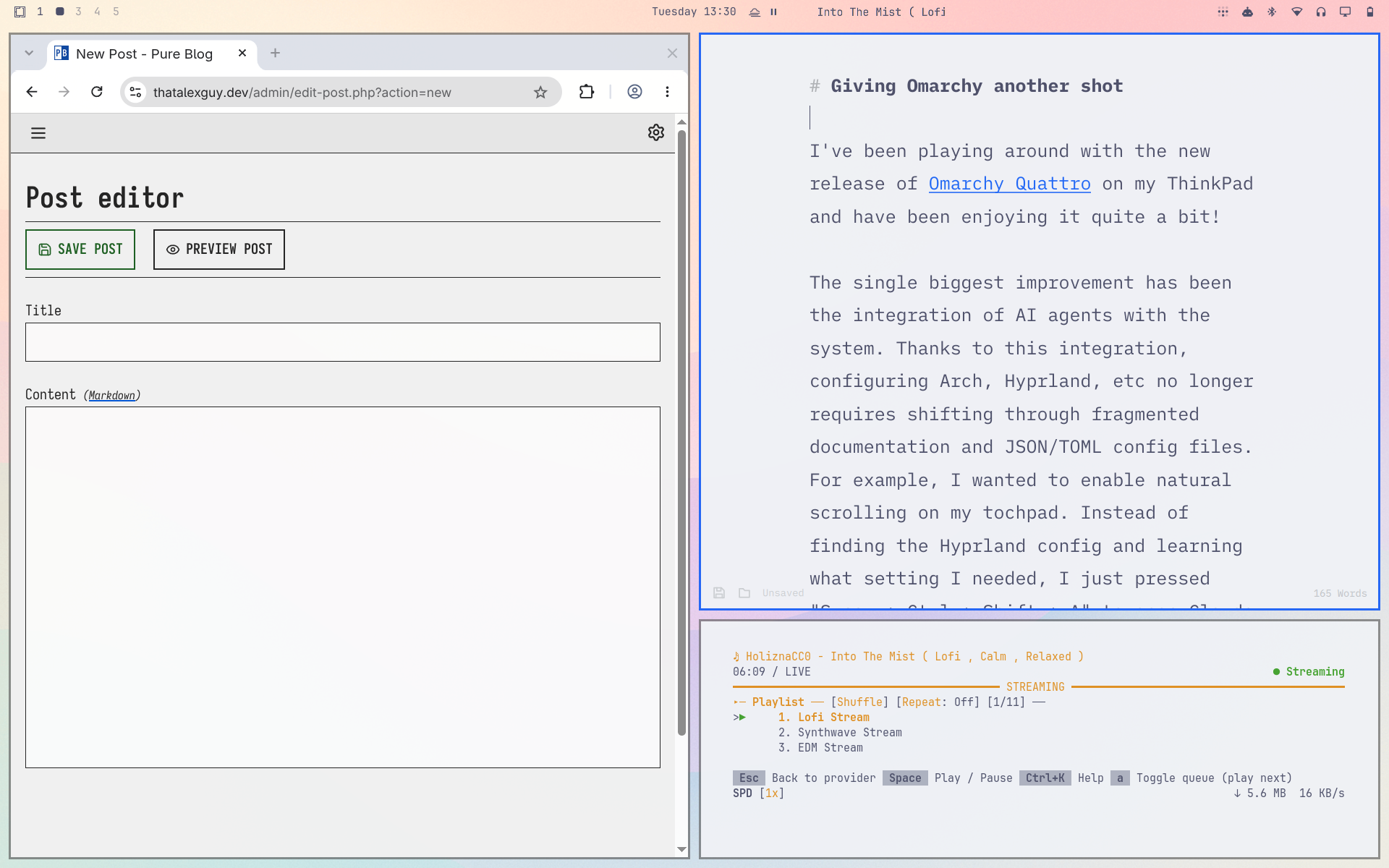The width and height of the screenshot is (1389, 868).
Task: Open the blog admin hamburger menu
Action: coord(38,133)
